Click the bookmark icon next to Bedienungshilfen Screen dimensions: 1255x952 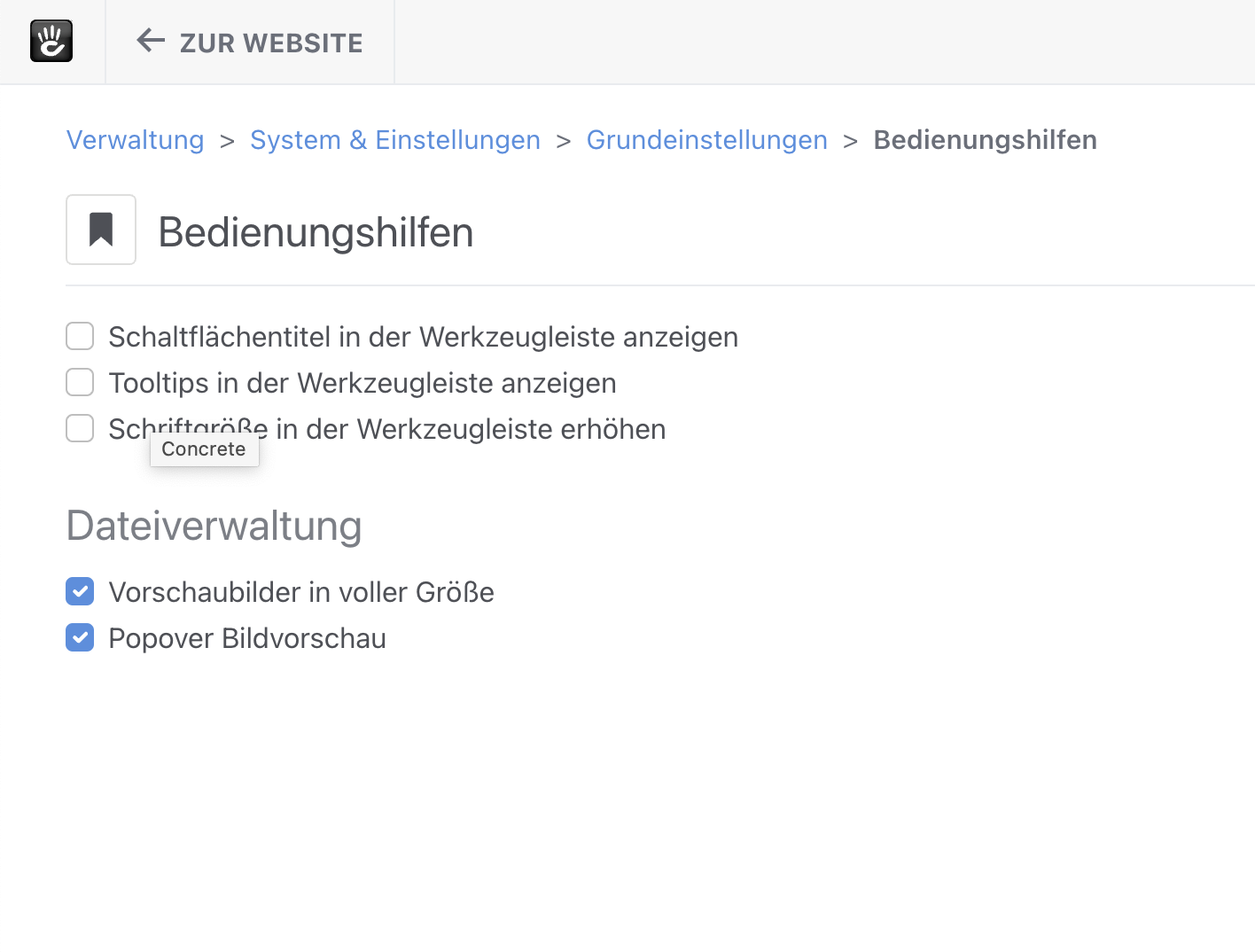[x=101, y=230]
